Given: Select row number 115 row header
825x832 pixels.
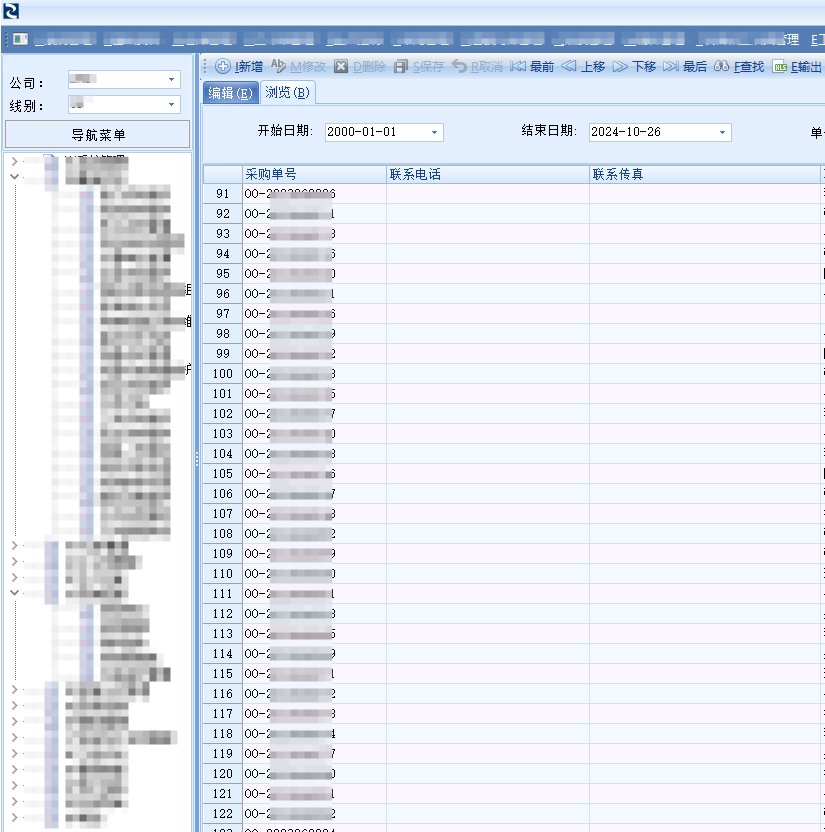Looking at the screenshot, I should pos(222,674).
